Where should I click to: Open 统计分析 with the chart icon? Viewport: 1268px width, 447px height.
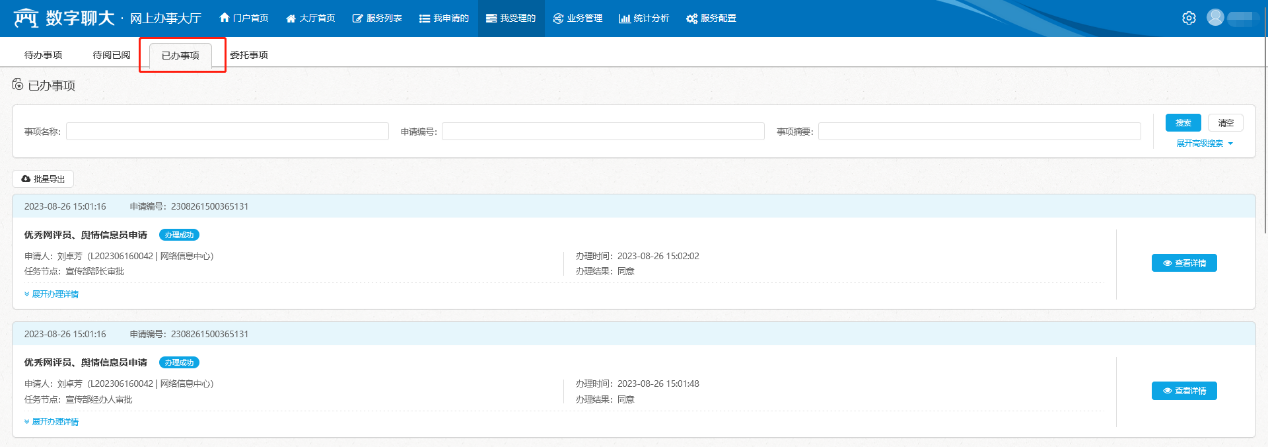pos(644,18)
